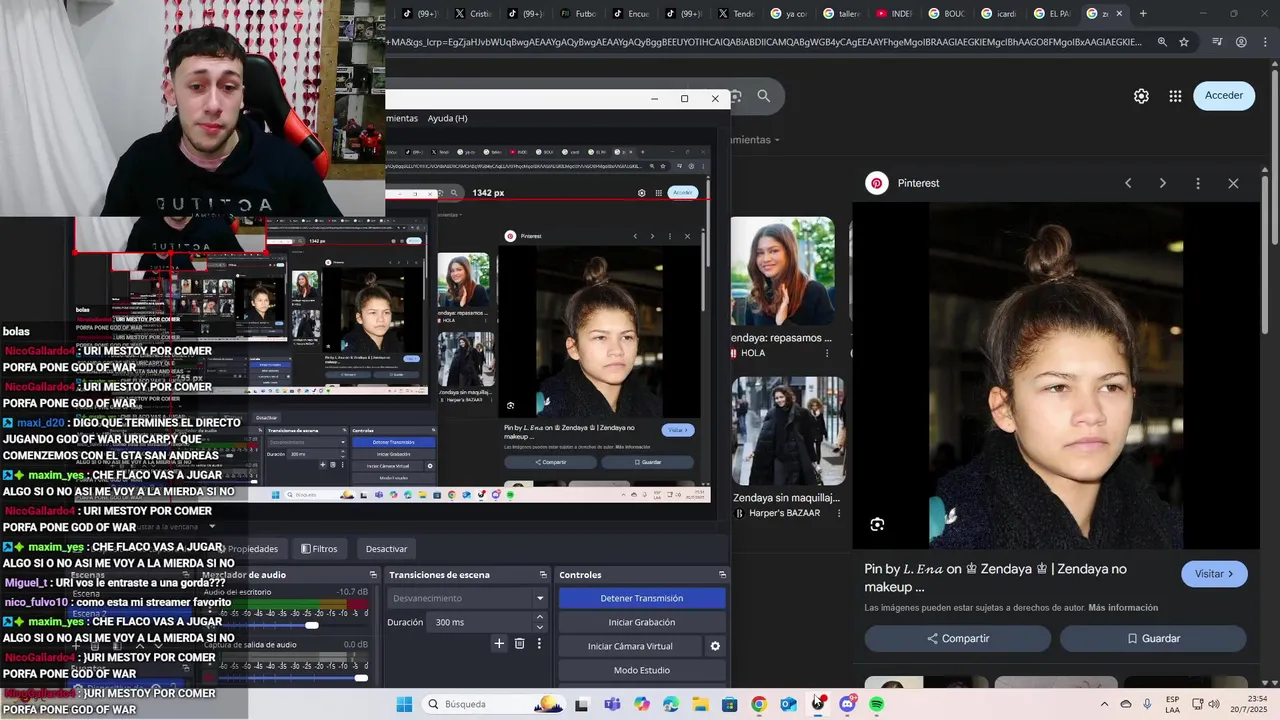Click Iniciar Grabación in OBS

click(642, 622)
